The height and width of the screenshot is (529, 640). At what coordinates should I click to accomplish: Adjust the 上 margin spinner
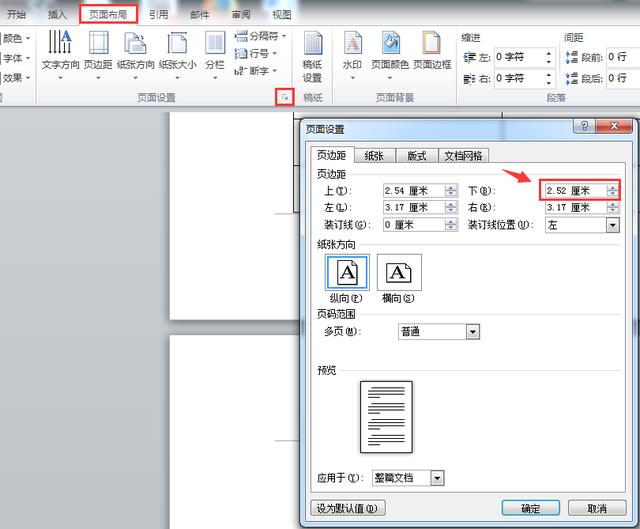coord(451,191)
